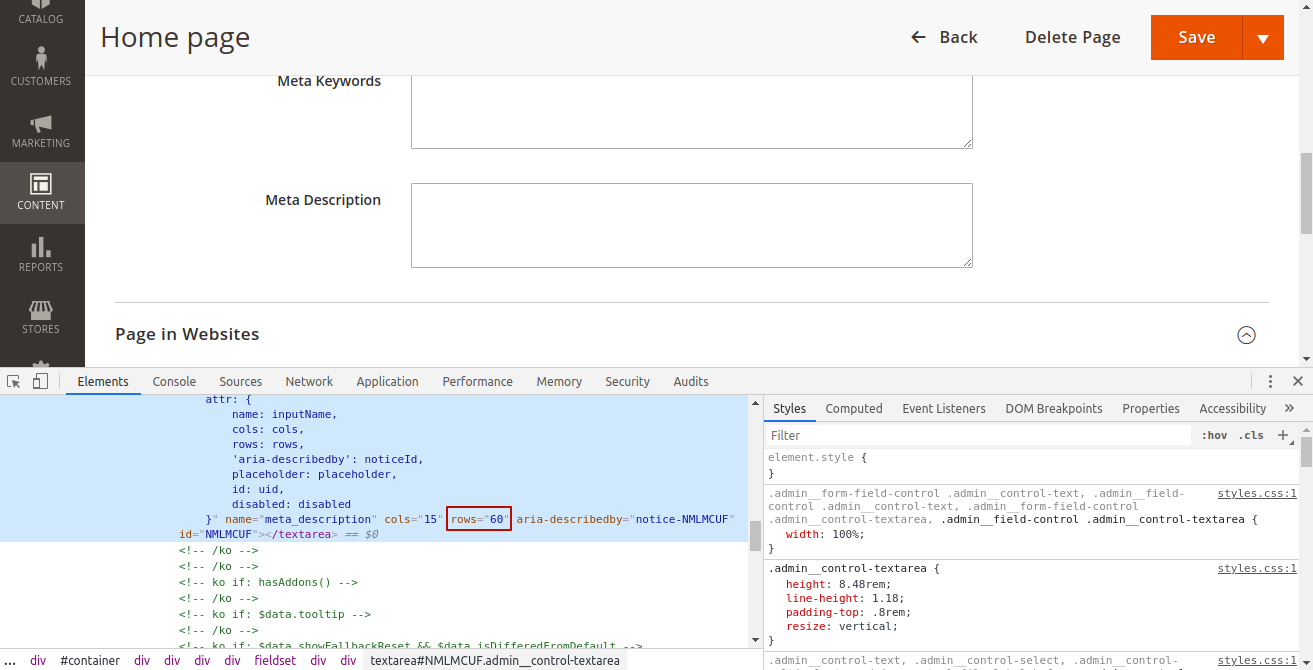Toggle DevTools device toolbar icon
The height and width of the screenshot is (670, 1313).
click(40, 381)
